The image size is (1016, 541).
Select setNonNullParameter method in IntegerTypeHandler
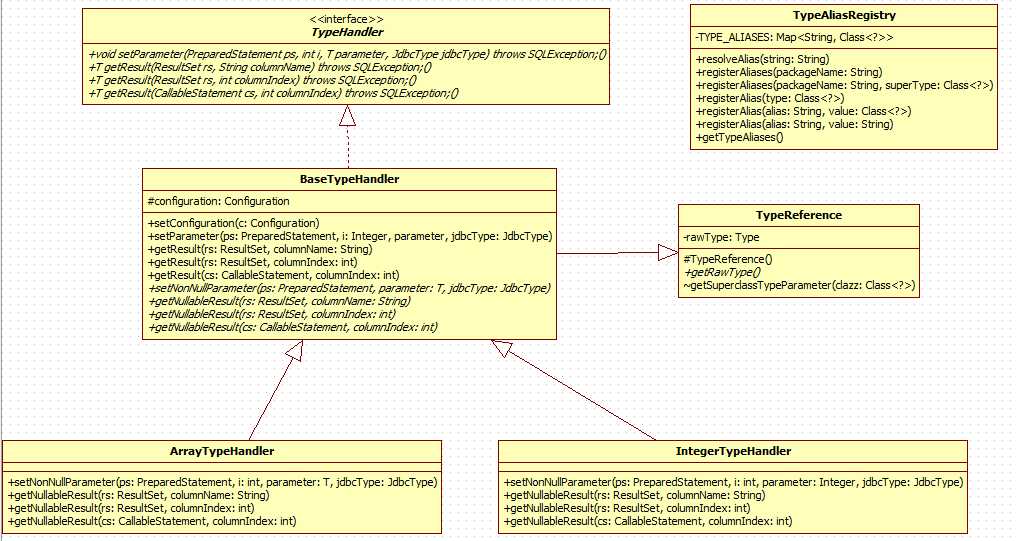pos(733,483)
